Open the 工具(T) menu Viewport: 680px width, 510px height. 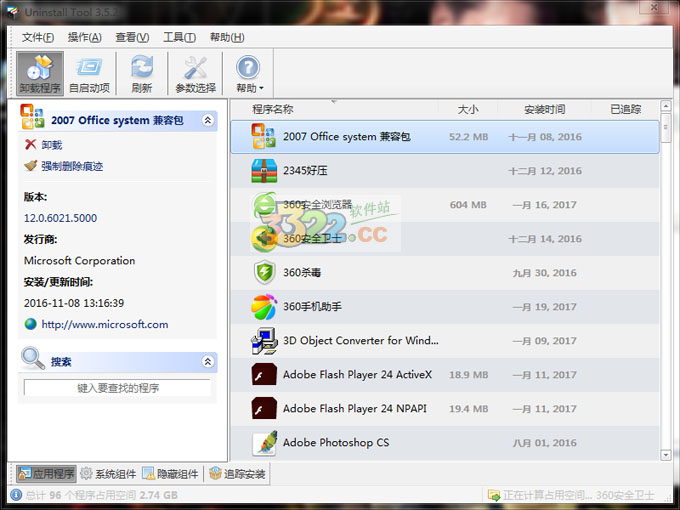[x=180, y=38]
